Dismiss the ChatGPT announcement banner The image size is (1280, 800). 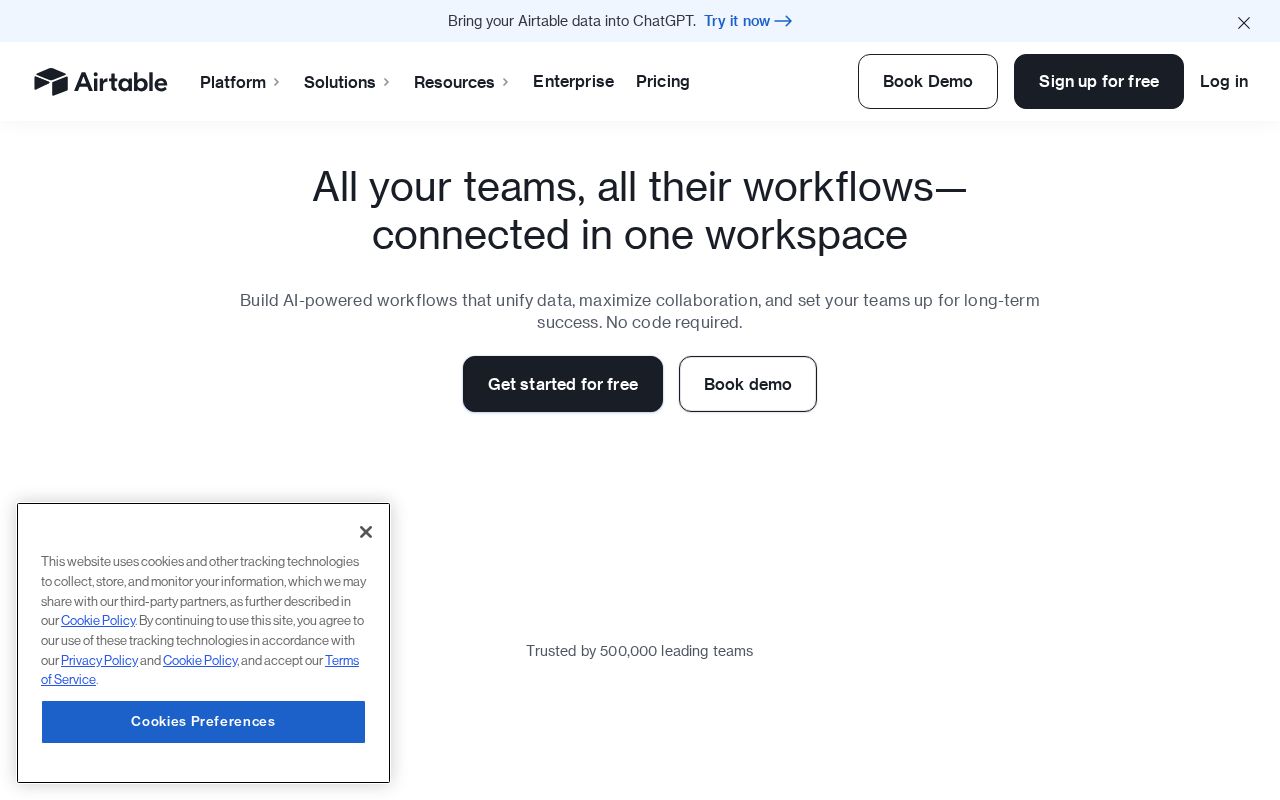(x=1244, y=22)
